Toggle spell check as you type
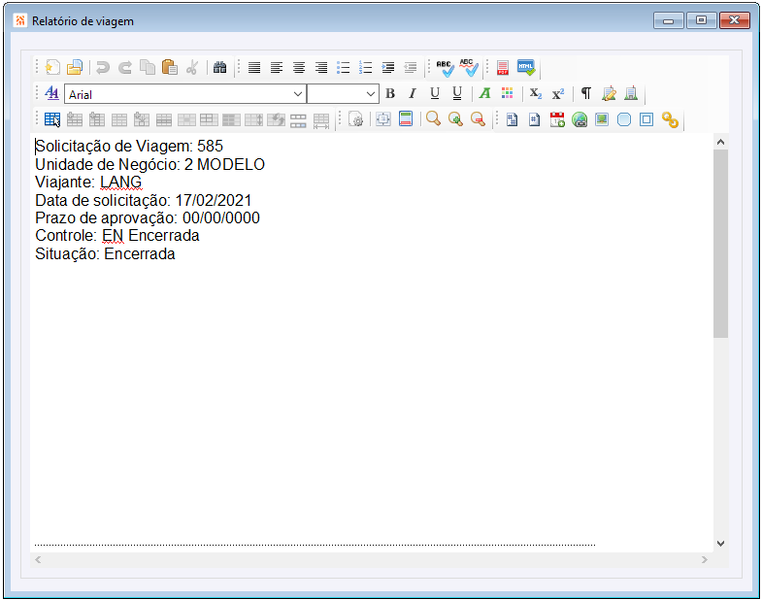762x600 pixels. click(469, 68)
